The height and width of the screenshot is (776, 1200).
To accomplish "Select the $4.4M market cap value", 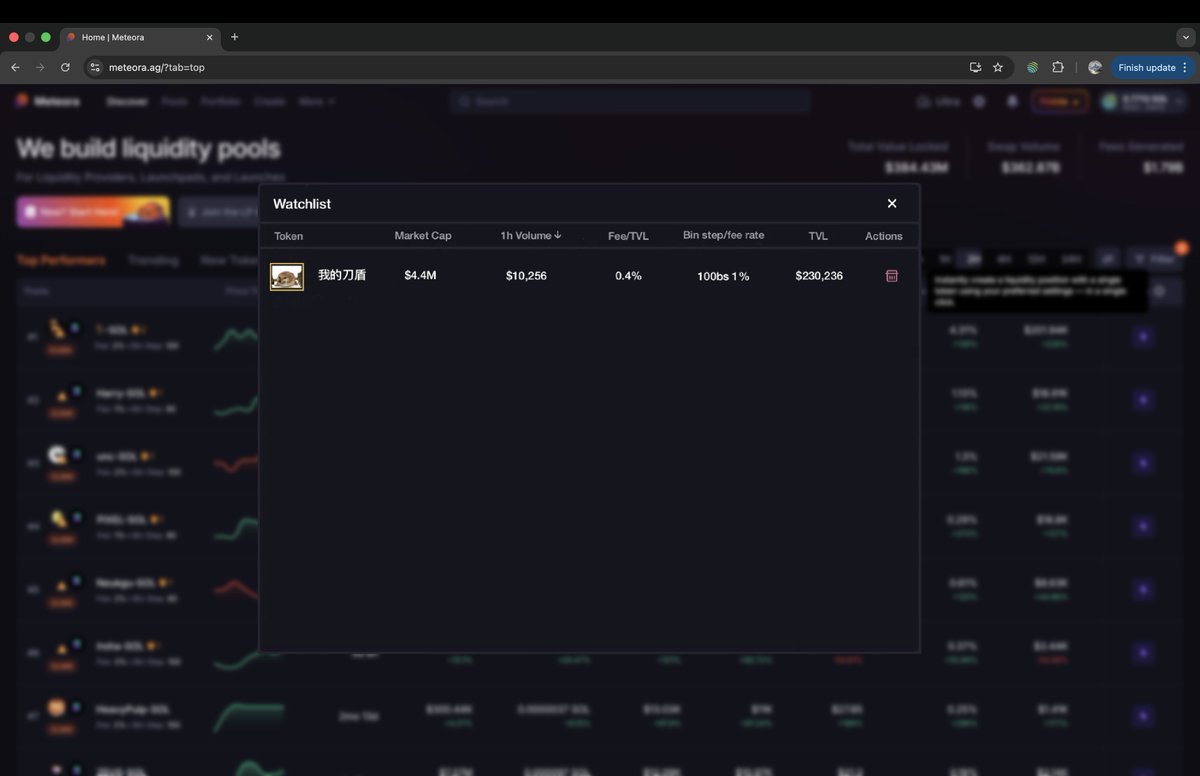I will [x=420, y=275].
